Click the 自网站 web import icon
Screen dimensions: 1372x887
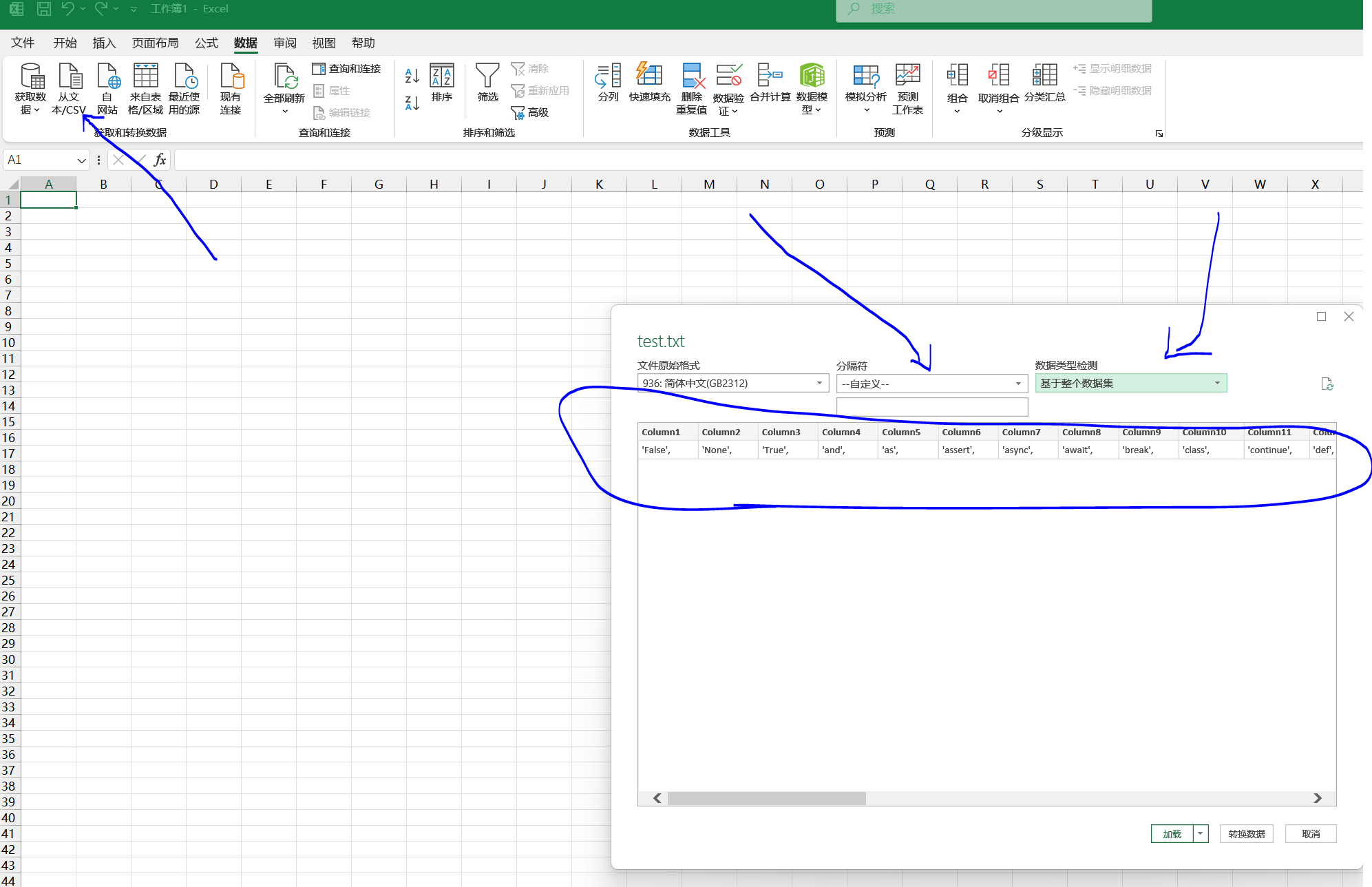coord(107,76)
